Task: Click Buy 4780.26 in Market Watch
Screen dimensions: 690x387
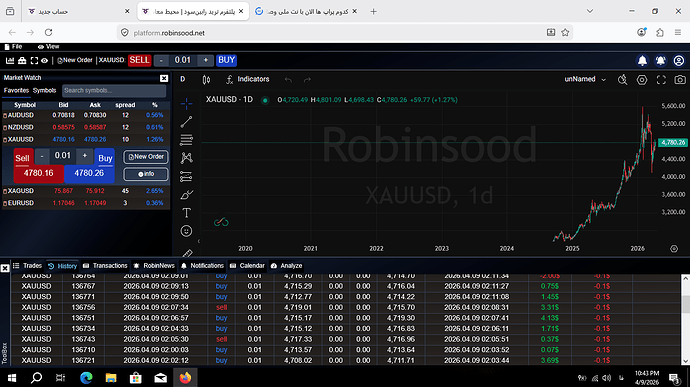Action: coord(89,173)
